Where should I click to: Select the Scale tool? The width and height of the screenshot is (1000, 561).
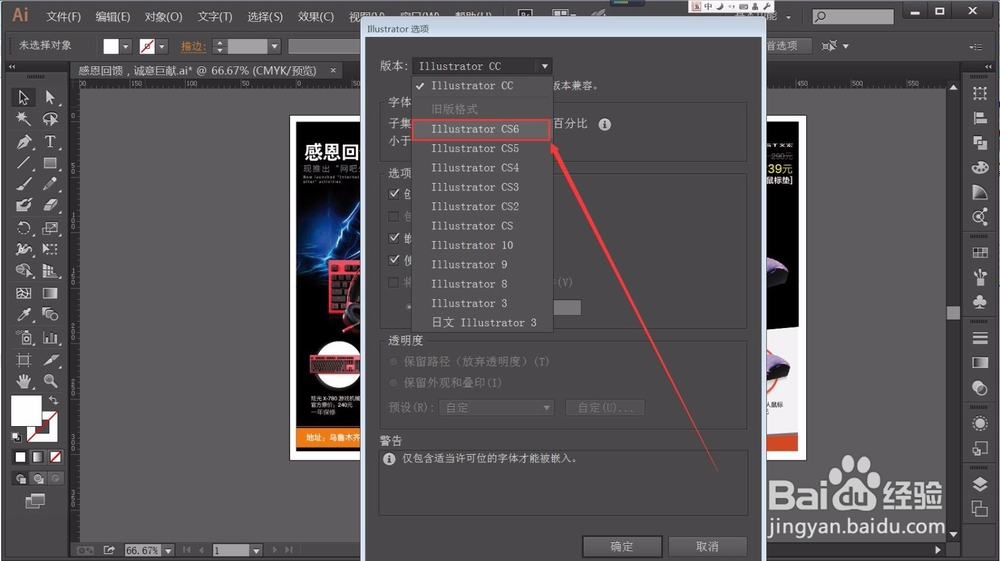click(50, 228)
